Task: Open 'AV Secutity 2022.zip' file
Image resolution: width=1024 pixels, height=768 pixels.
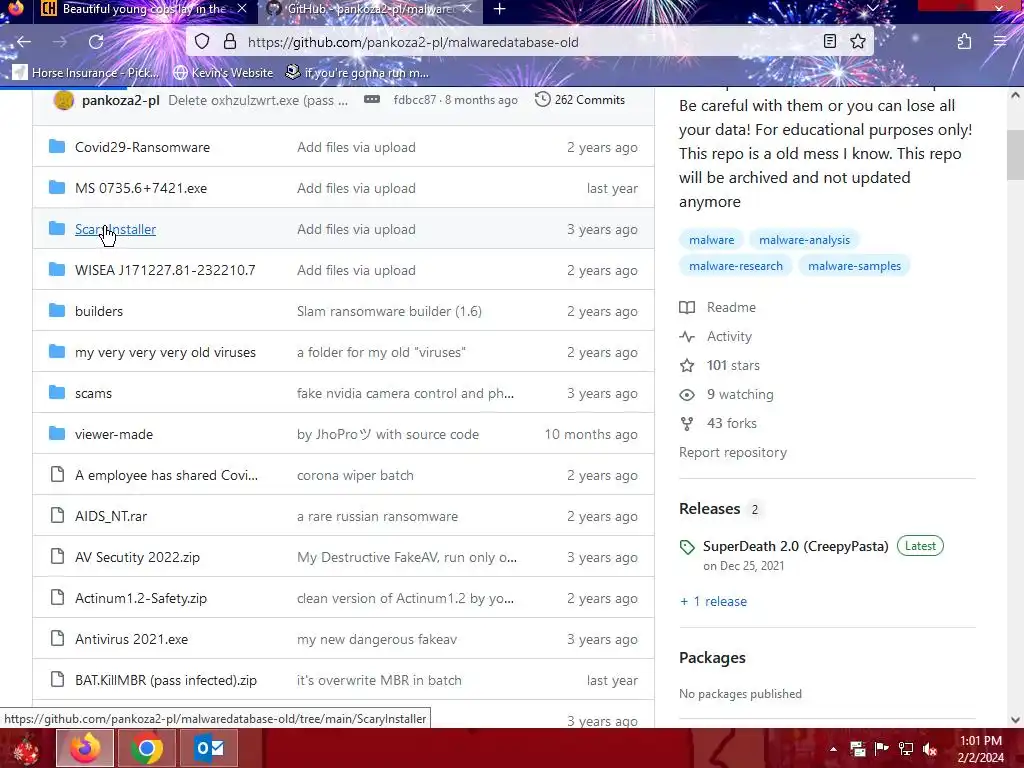Action: tap(137, 558)
